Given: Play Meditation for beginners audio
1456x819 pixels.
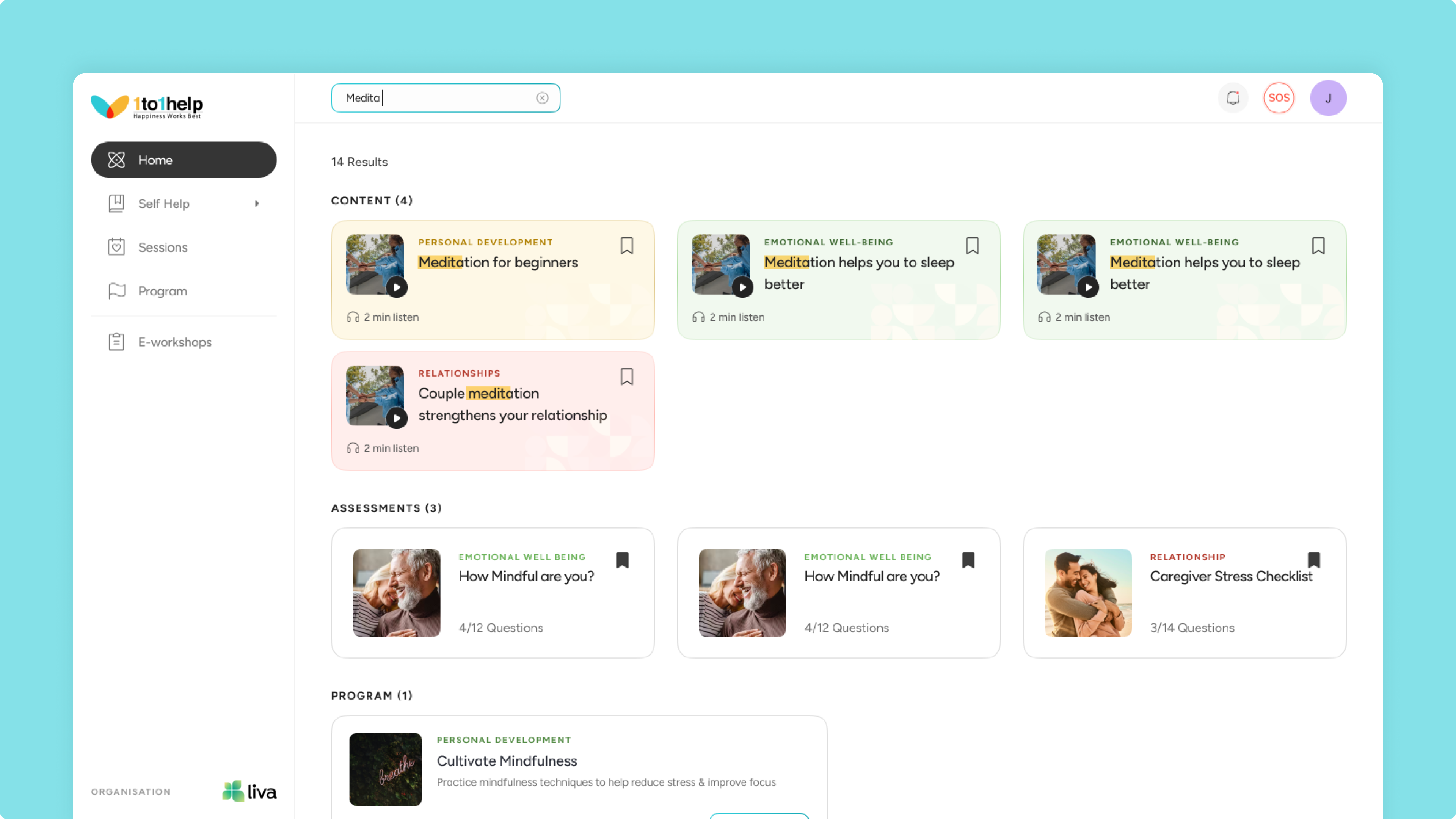Looking at the screenshot, I should point(397,287).
